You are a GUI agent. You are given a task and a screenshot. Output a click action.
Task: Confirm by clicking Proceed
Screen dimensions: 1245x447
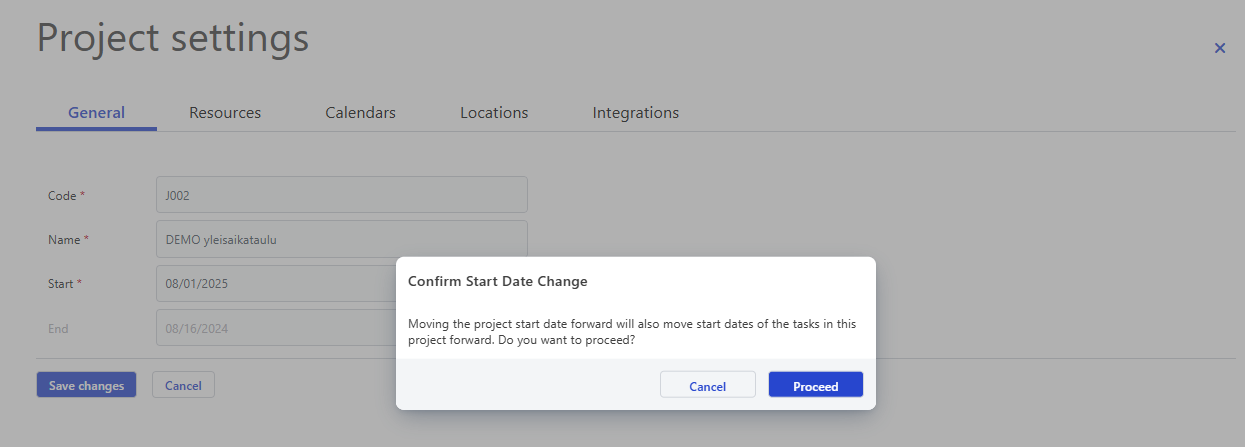click(815, 386)
